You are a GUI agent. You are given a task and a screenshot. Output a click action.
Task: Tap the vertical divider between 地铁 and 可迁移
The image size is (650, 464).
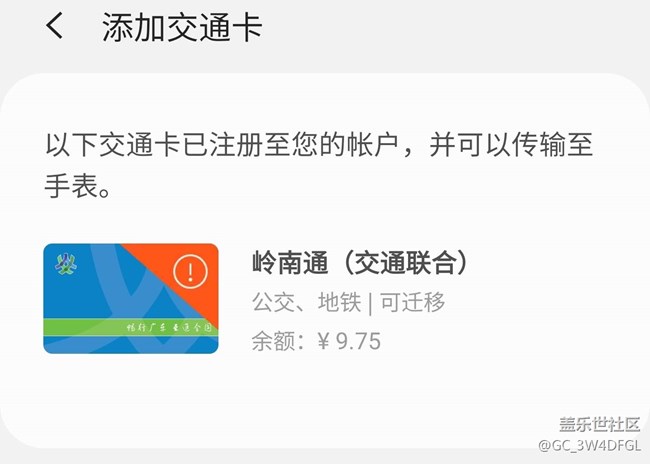[x=370, y=303]
